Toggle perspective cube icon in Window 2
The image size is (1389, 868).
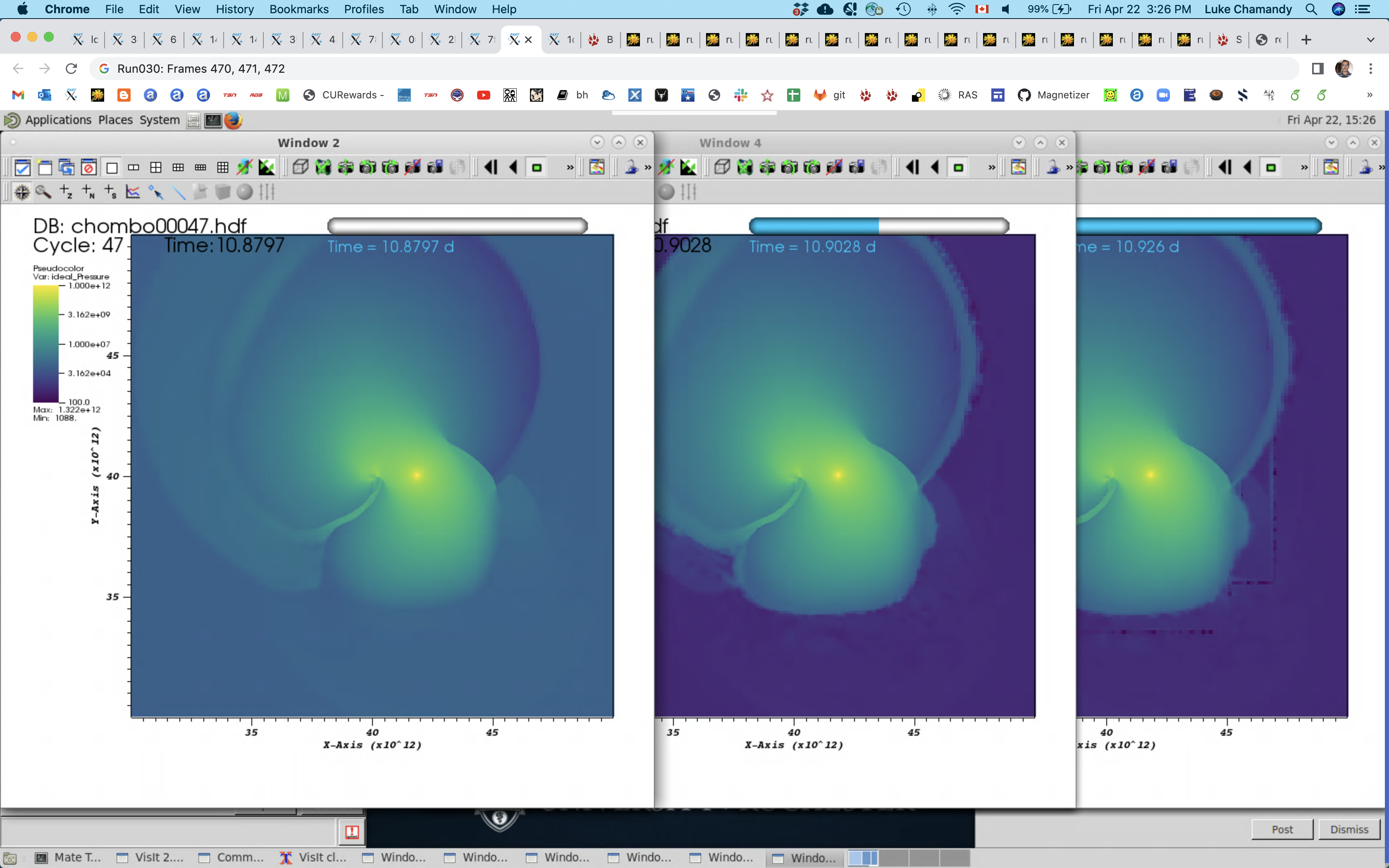[x=300, y=168]
